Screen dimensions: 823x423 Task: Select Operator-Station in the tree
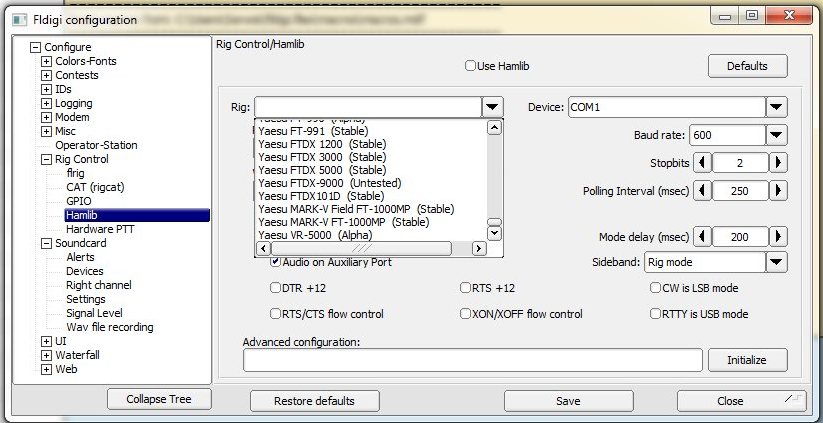tap(97, 145)
